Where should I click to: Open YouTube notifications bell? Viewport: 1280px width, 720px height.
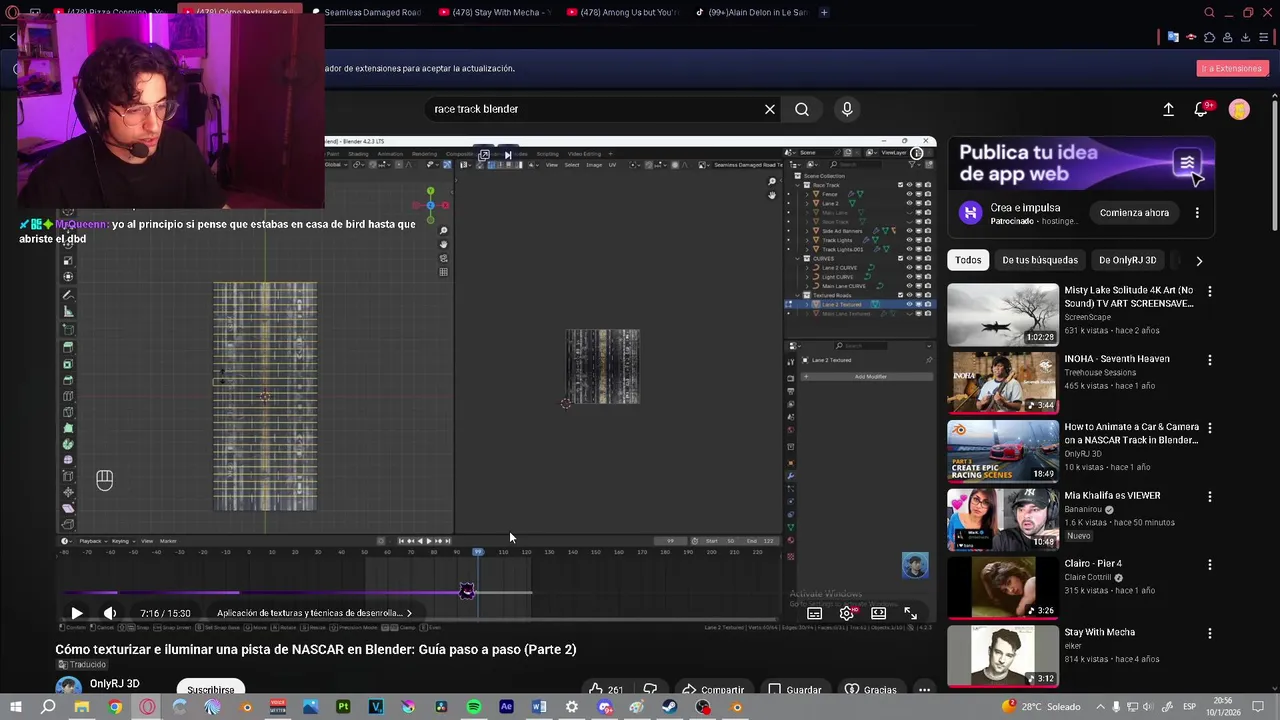(x=1201, y=110)
